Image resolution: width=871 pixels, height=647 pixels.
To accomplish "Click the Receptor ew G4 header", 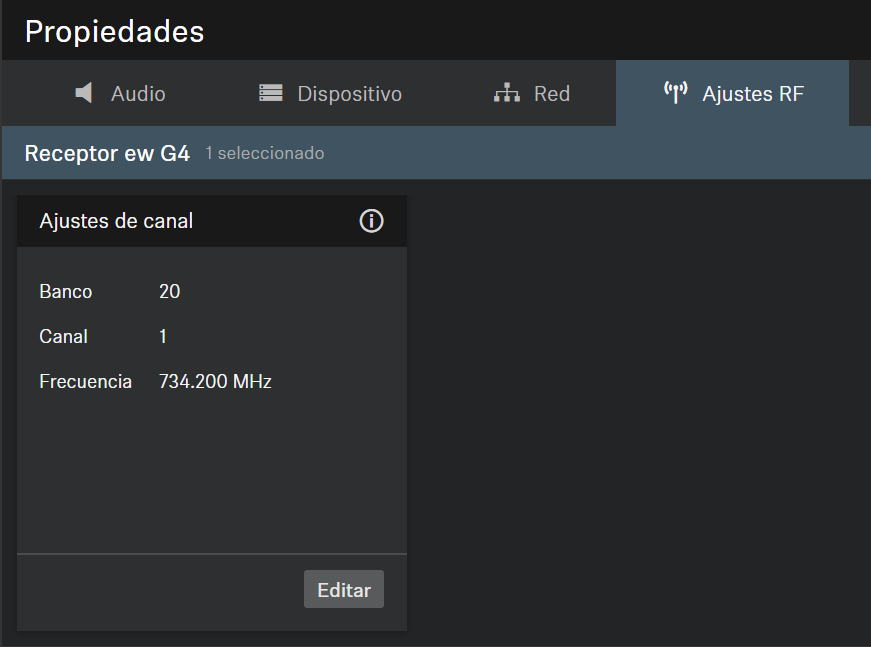I will [107, 154].
